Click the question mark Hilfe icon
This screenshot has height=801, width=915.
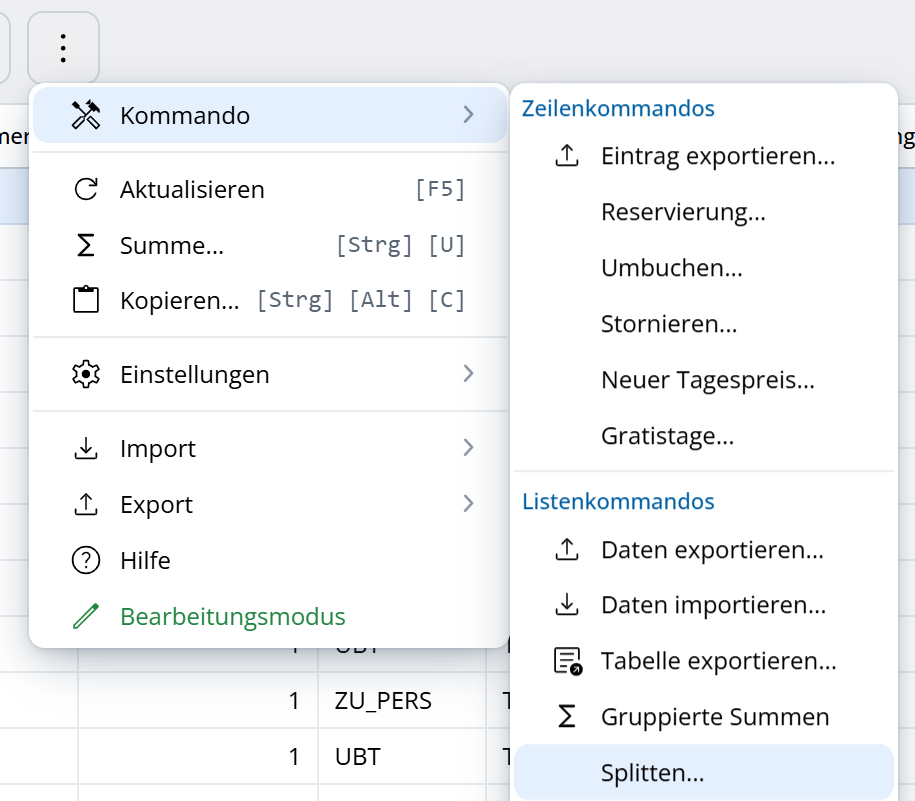[87, 561]
